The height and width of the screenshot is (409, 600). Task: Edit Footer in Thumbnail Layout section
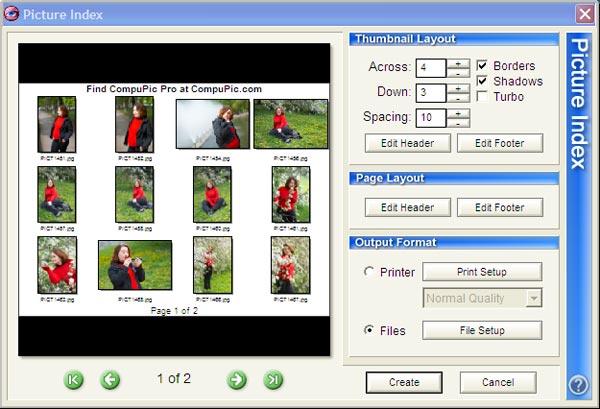pos(500,143)
